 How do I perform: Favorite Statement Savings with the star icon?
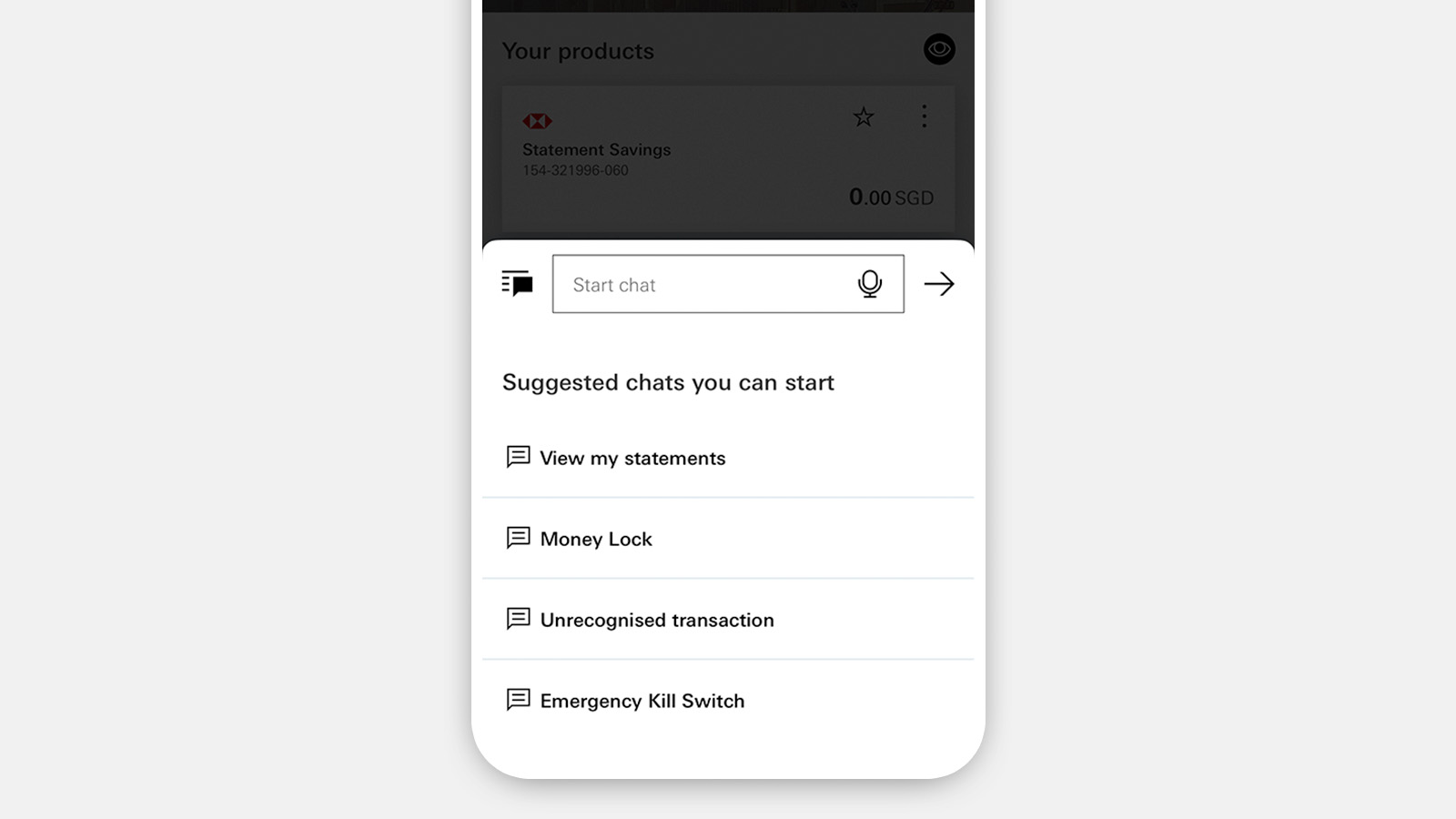pyautogui.click(x=864, y=116)
